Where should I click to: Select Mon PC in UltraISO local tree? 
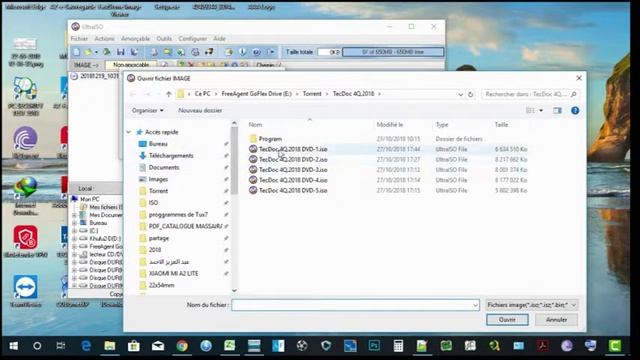tap(89, 199)
